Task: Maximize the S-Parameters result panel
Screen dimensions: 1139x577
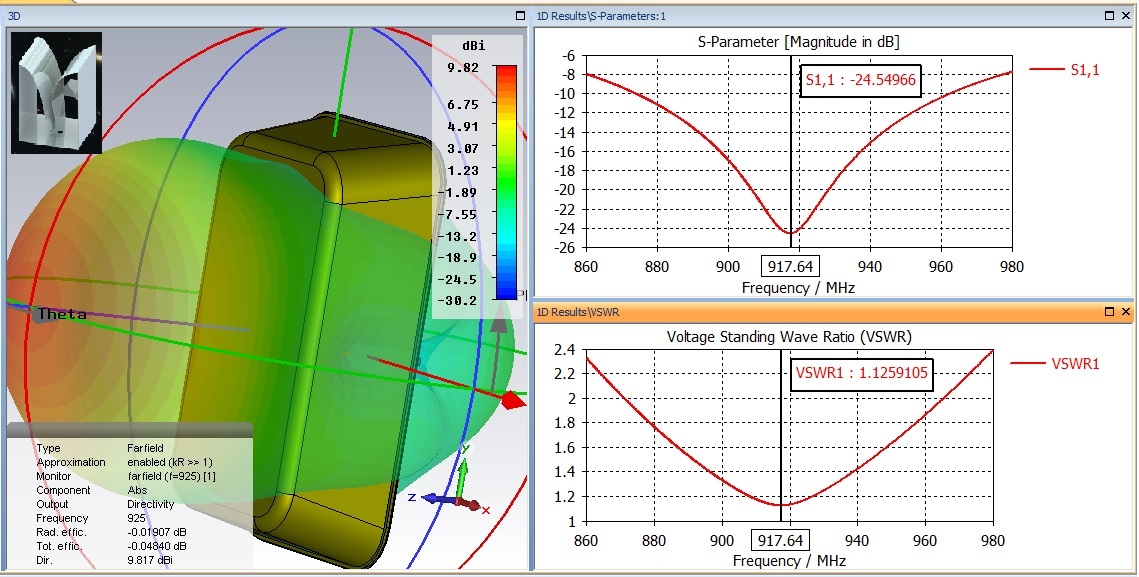Action: (x=1109, y=15)
